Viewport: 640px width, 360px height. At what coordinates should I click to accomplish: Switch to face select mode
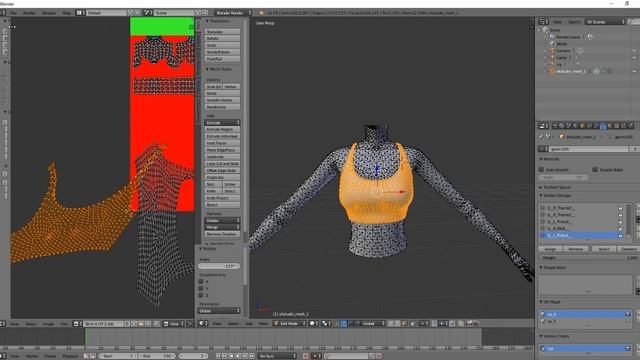coord(404,323)
